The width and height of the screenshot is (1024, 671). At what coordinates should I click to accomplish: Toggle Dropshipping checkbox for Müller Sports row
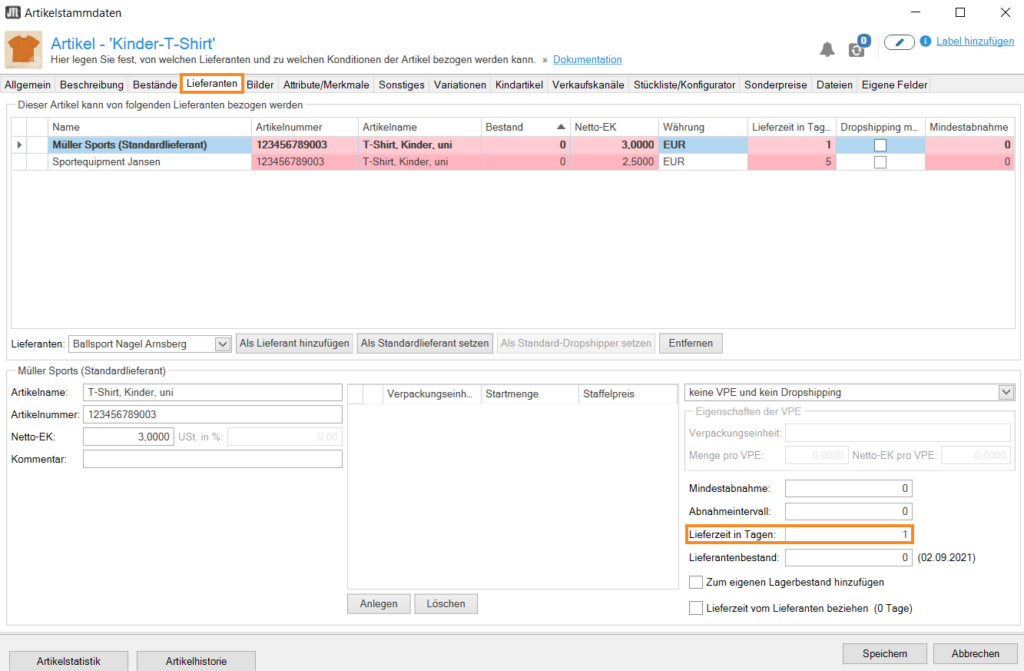[880, 145]
